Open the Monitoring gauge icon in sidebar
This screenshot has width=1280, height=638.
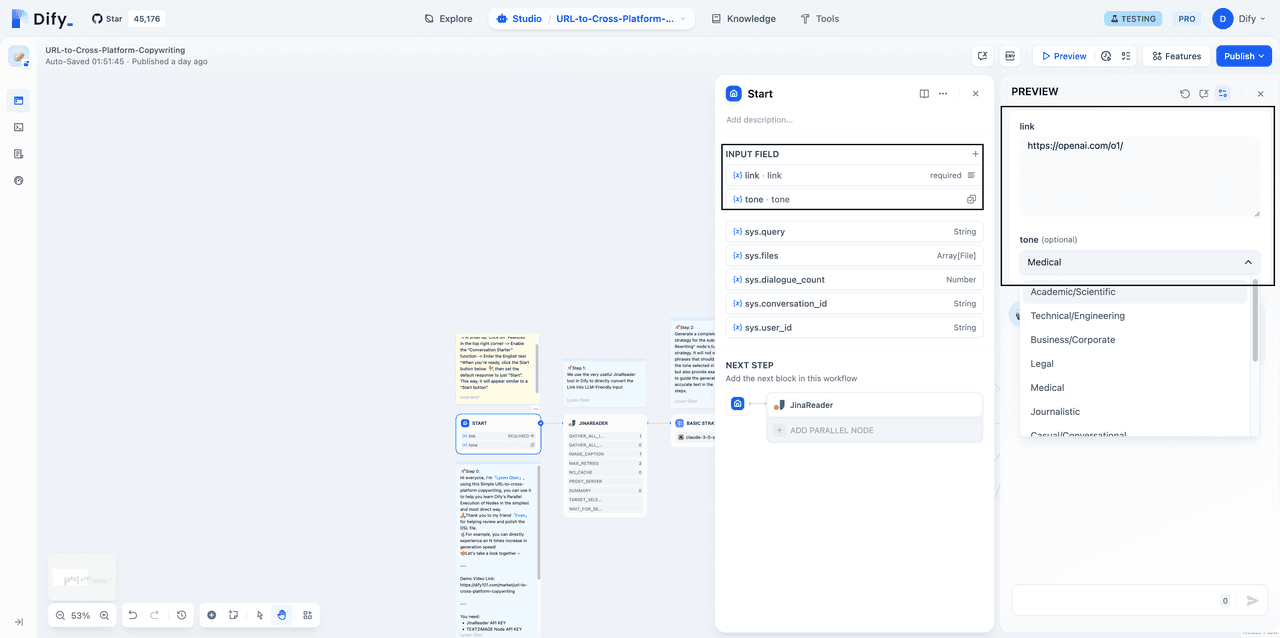tap(18, 181)
